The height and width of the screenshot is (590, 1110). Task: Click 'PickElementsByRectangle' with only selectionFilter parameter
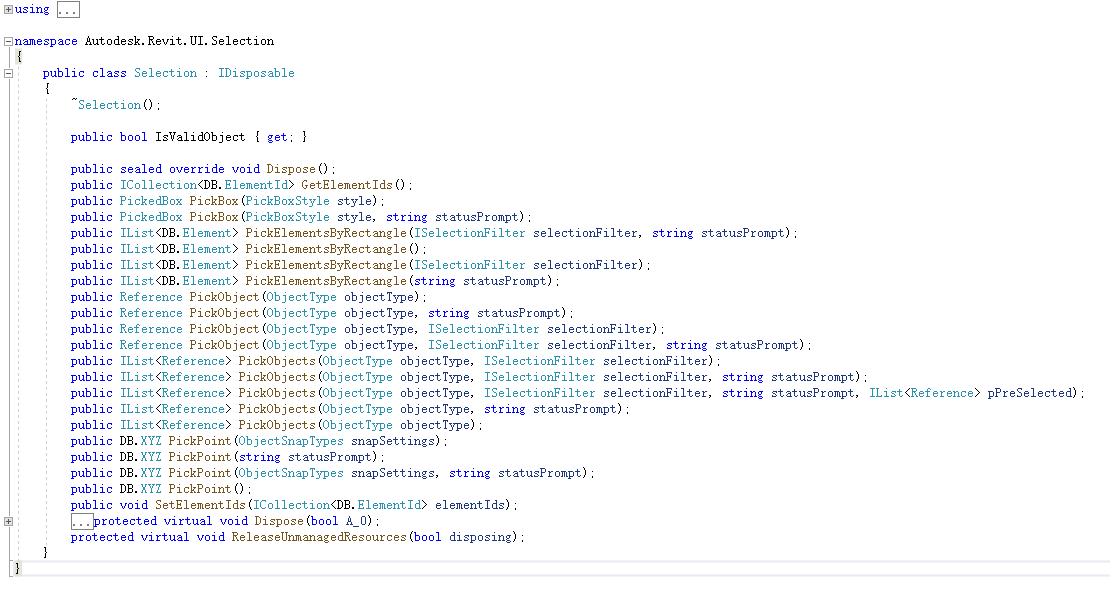(326, 265)
